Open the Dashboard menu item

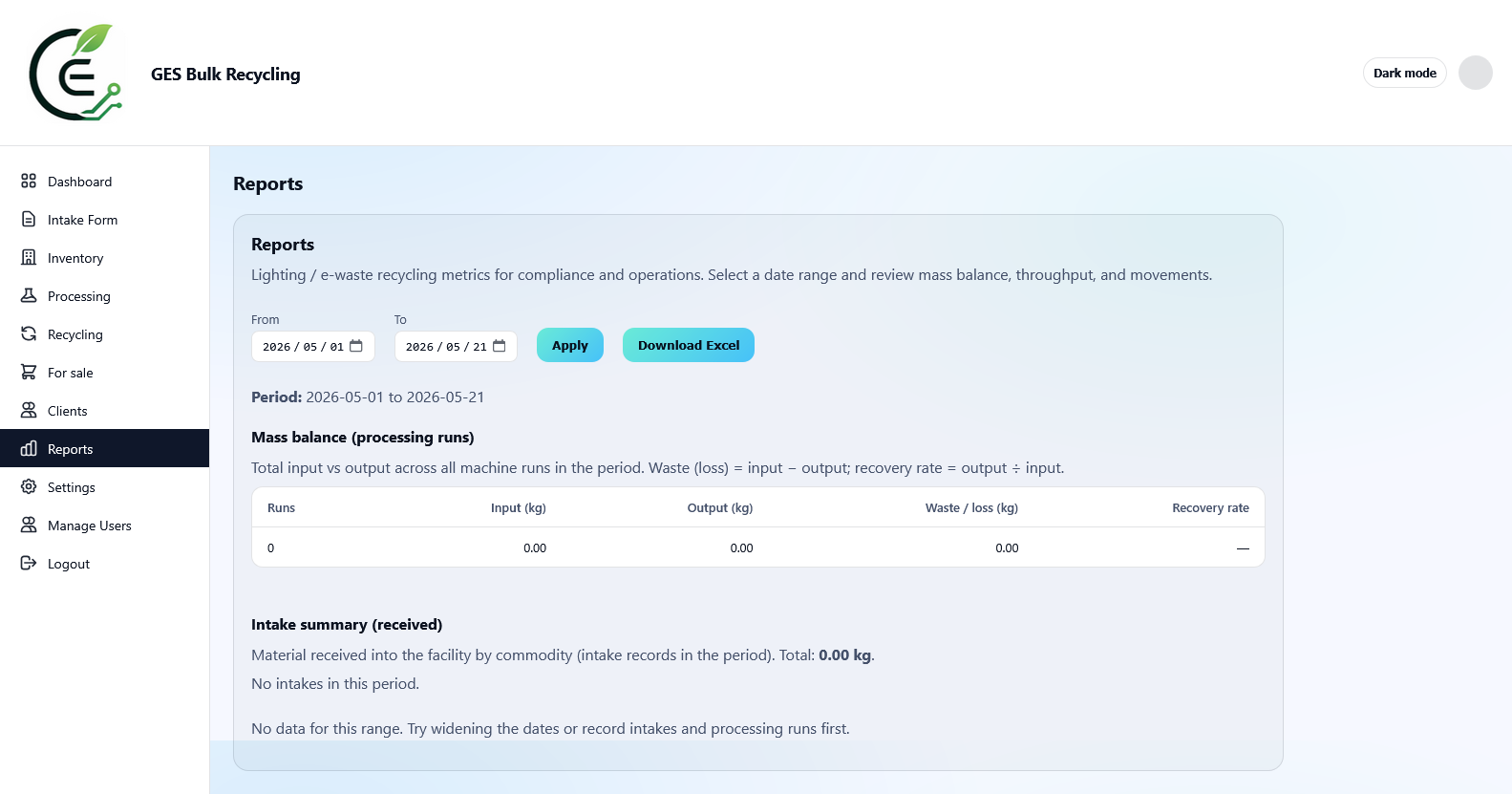[104, 182]
